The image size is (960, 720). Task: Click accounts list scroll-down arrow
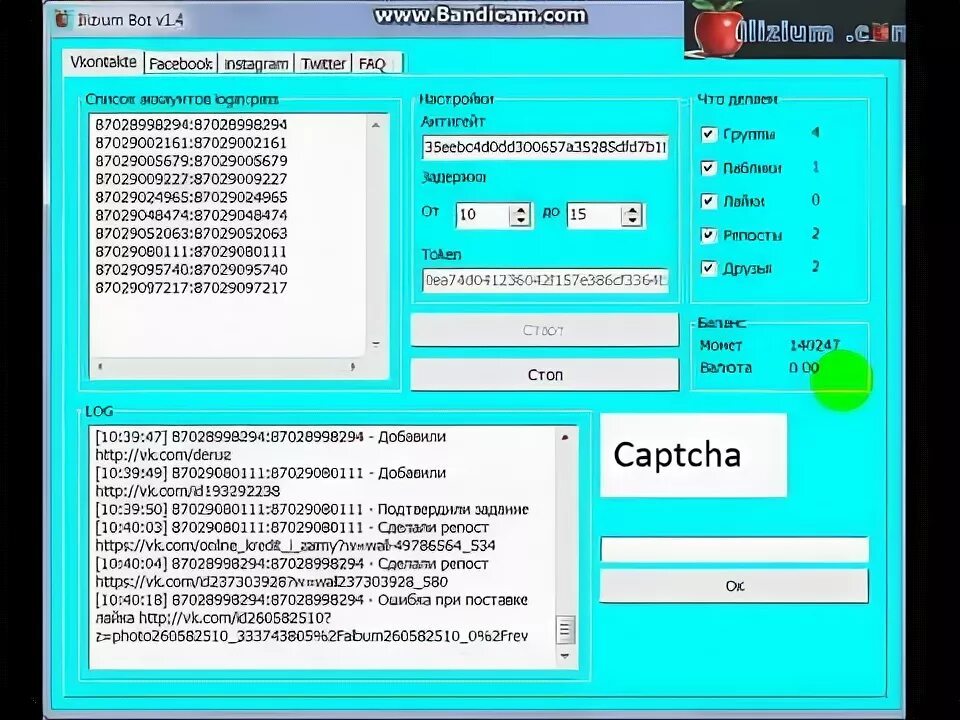pos(376,345)
